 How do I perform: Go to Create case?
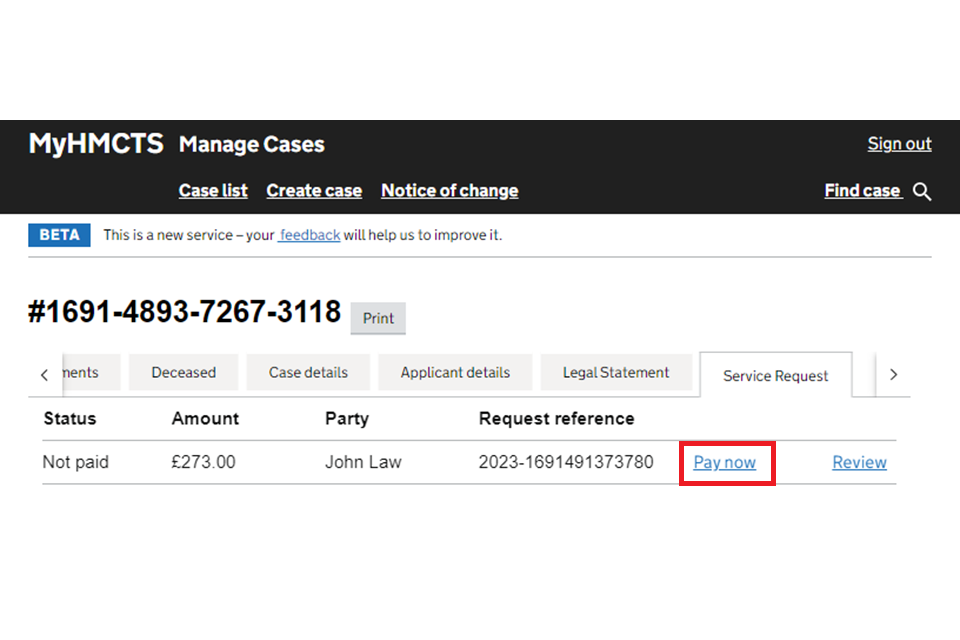(314, 191)
